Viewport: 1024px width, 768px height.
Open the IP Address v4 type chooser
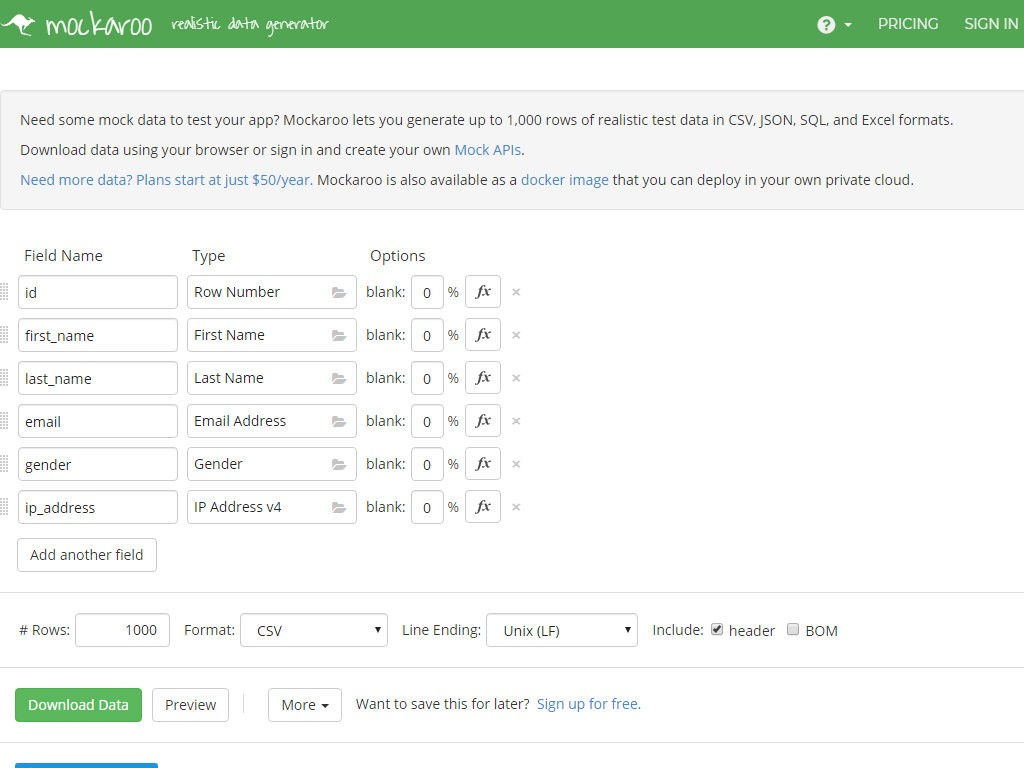coord(272,507)
